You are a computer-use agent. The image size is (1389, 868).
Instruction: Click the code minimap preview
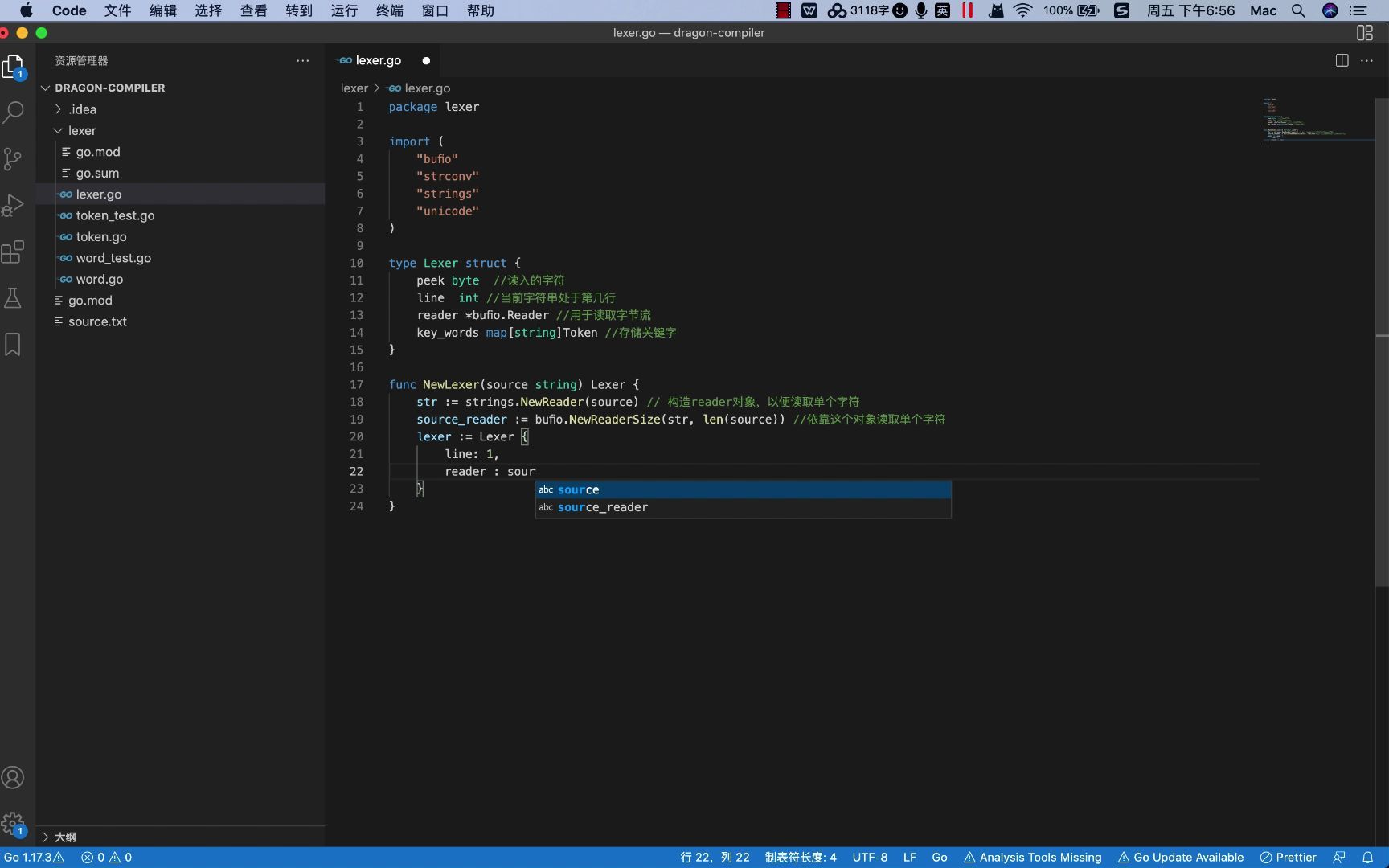click(1317, 121)
